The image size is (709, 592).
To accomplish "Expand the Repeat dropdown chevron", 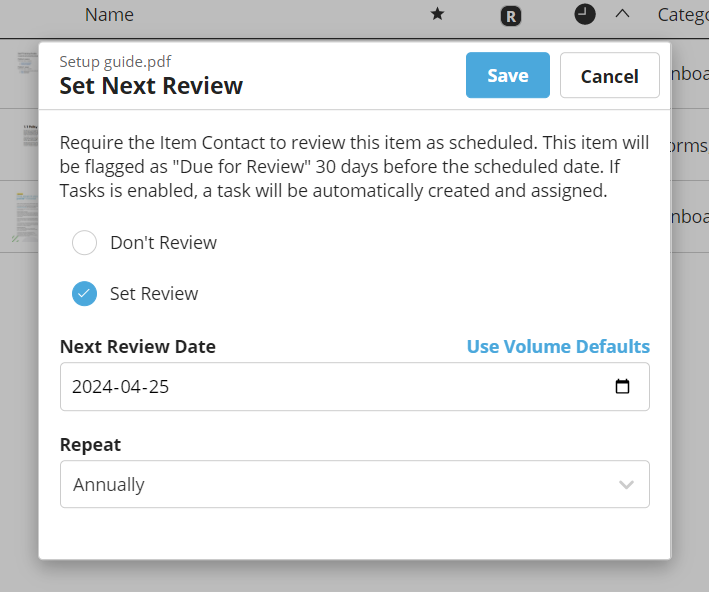I will [626, 485].
